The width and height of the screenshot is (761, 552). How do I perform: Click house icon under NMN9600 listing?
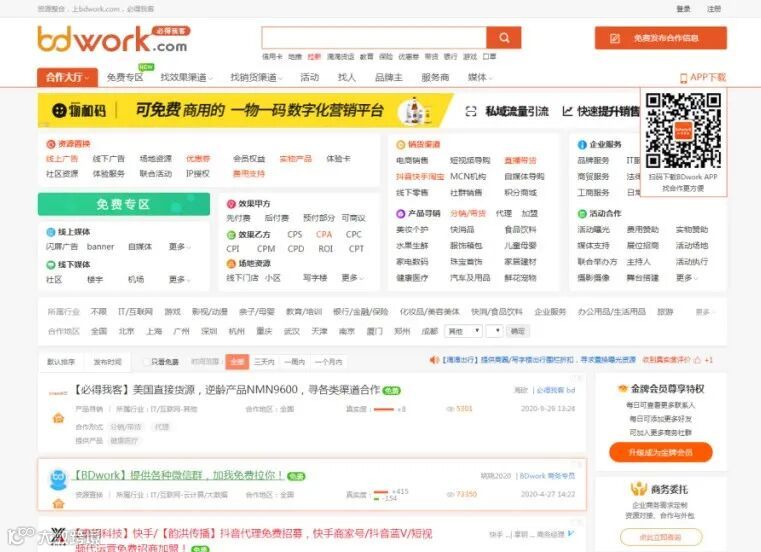(58, 418)
